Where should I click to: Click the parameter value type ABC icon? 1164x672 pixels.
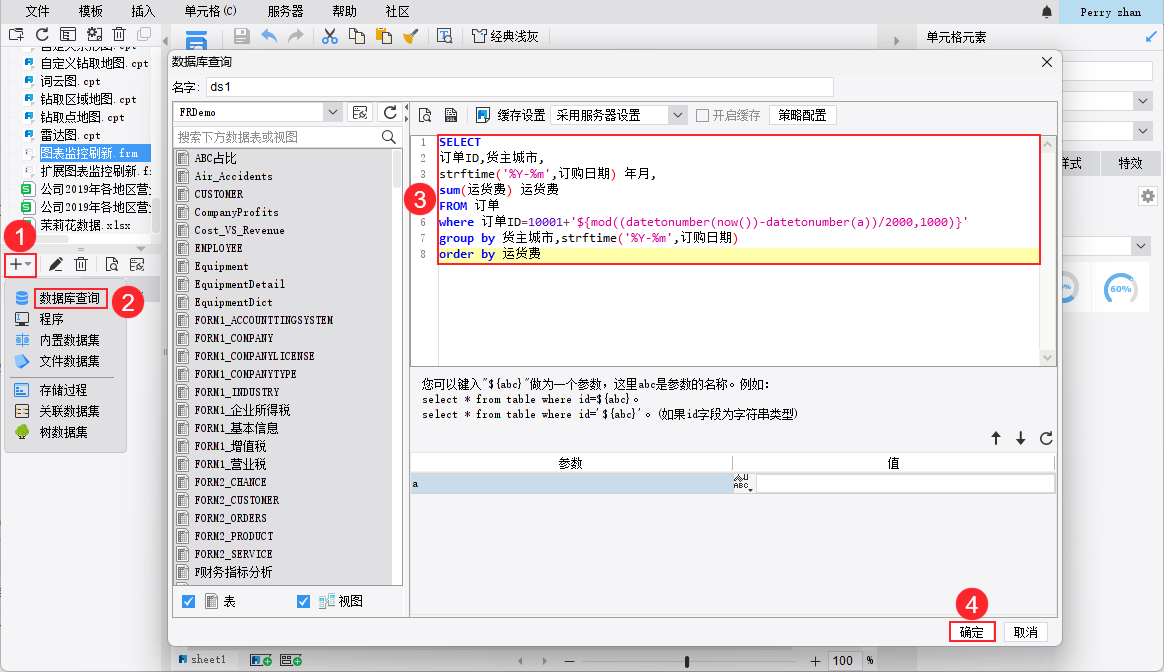(743, 483)
